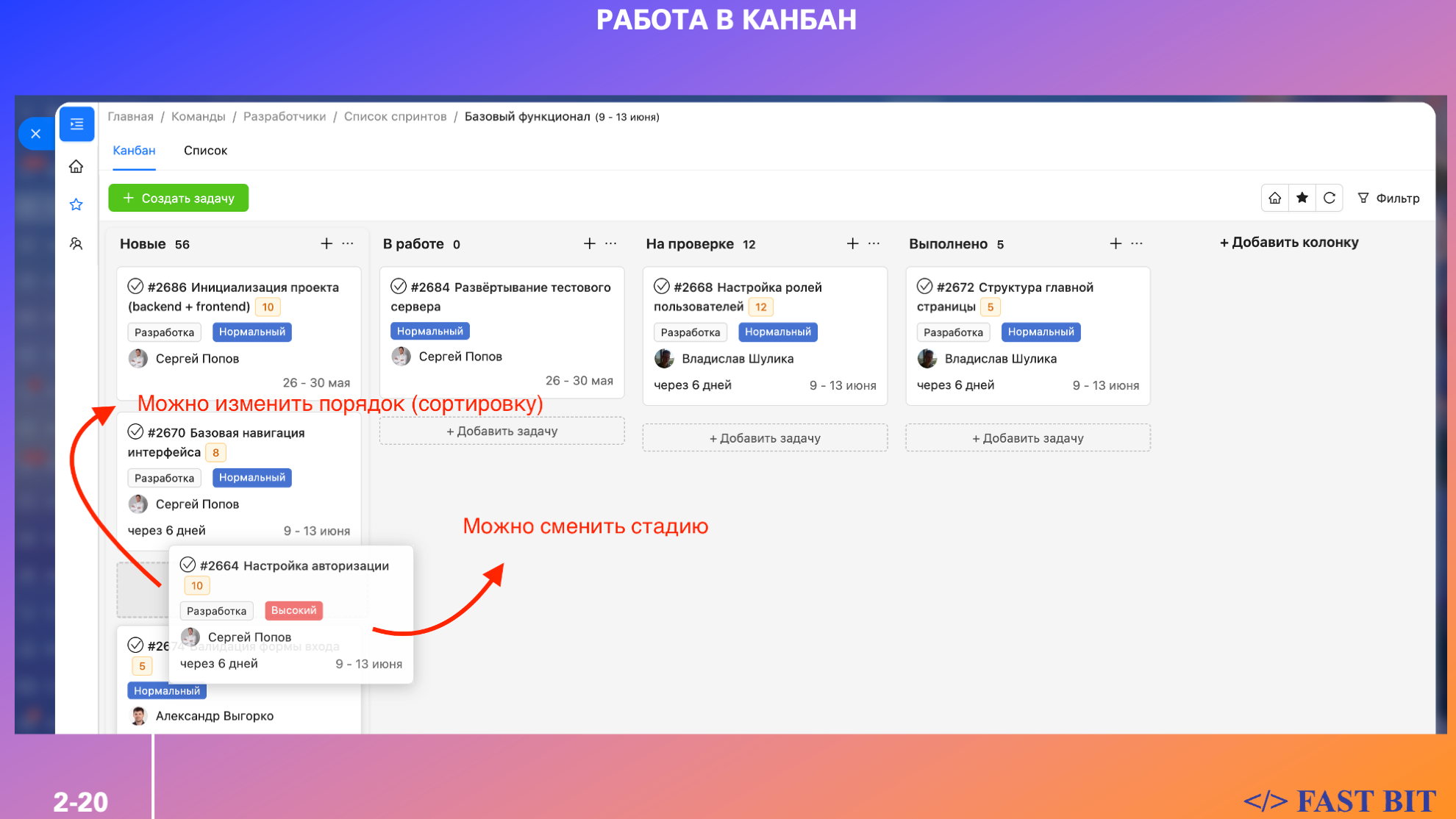Click Добавить задачу under В работе
1456x819 pixels.
502,431
